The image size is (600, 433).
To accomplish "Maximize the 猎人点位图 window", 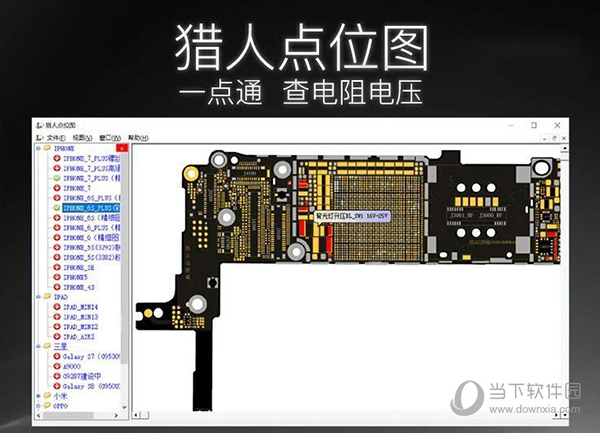I will (534, 125).
